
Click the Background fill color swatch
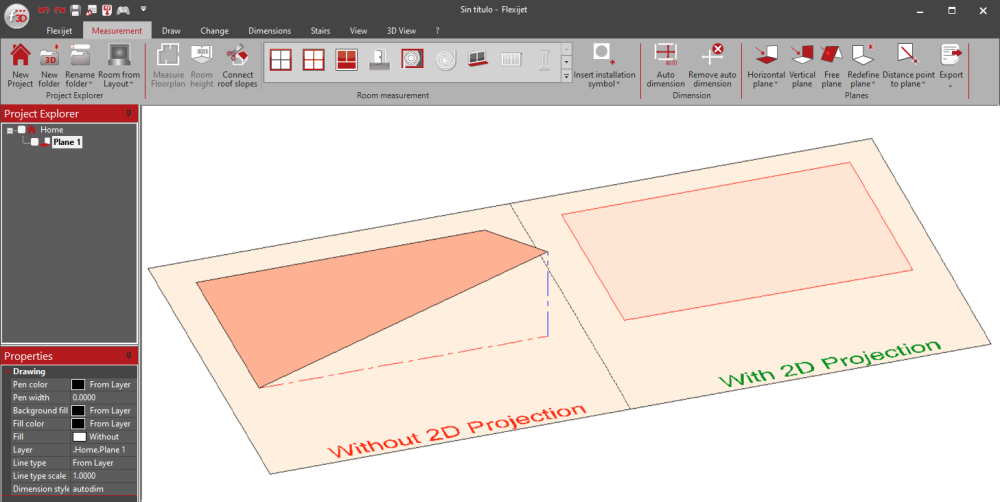click(78, 411)
